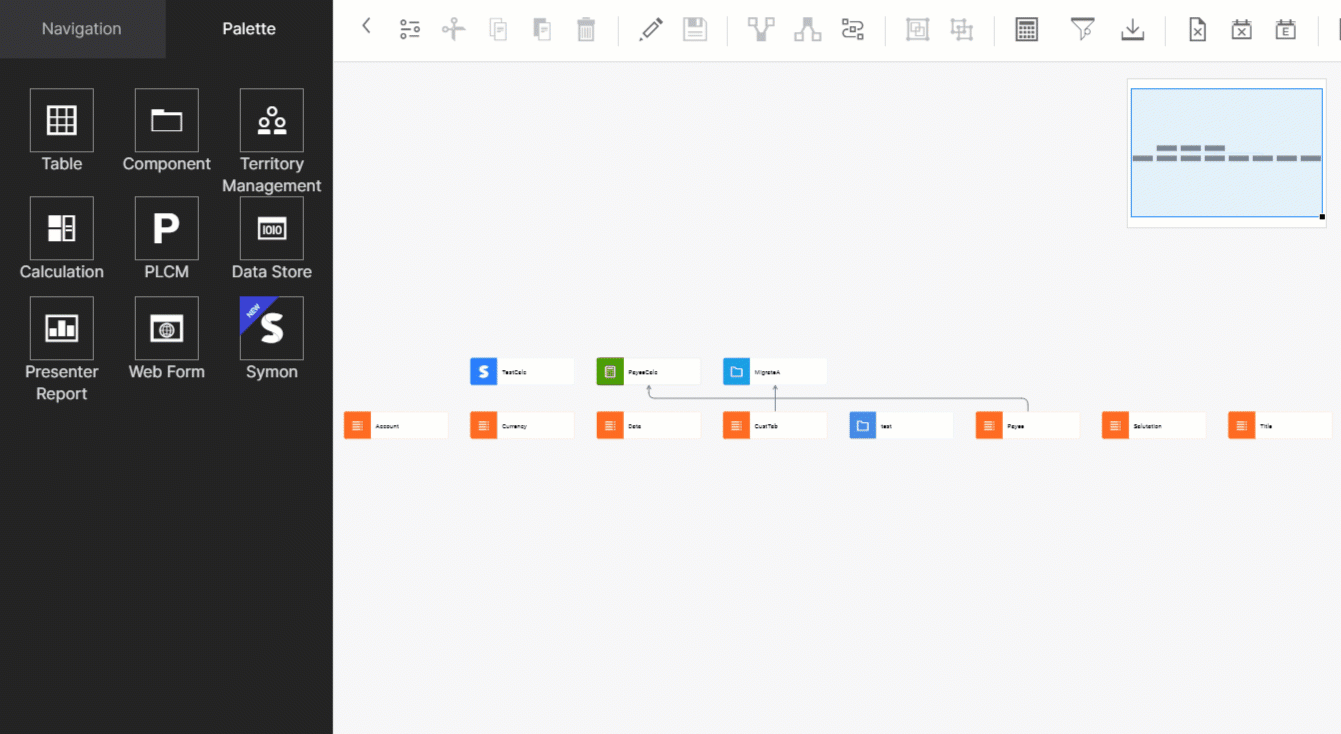The width and height of the screenshot is (1341, 734).
Task: Select the MigrateA component node
Action: click(x=774, y=372)
